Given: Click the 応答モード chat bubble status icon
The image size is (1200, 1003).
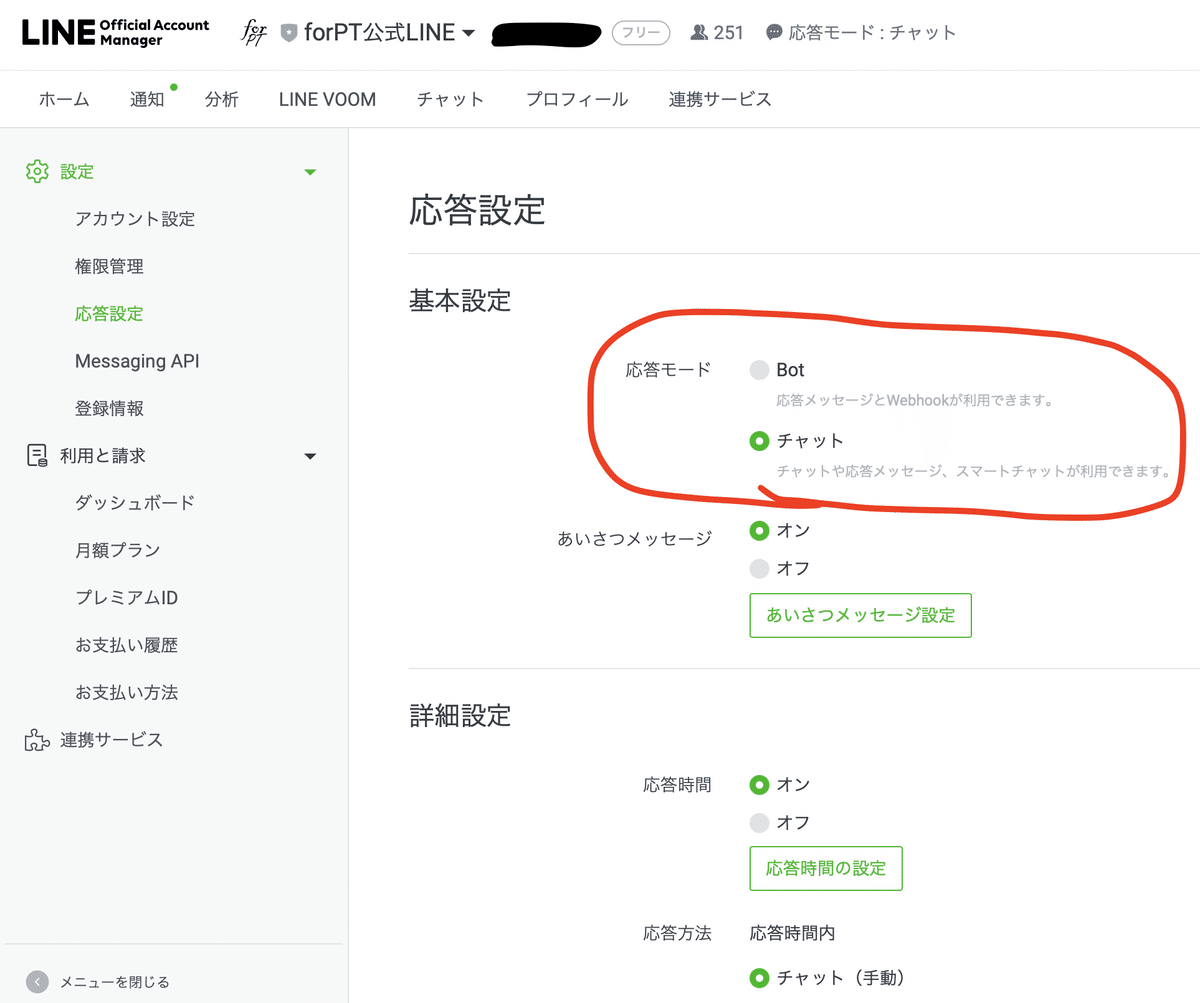Looking at the screenshot, I should coord(774,32).
